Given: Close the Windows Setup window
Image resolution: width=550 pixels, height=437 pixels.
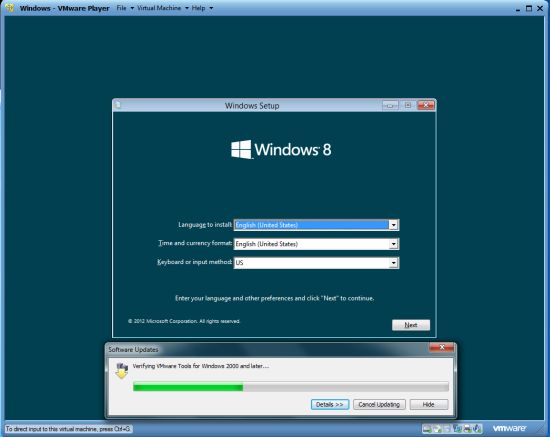Looking at the screenshot, I should point(426,105).
